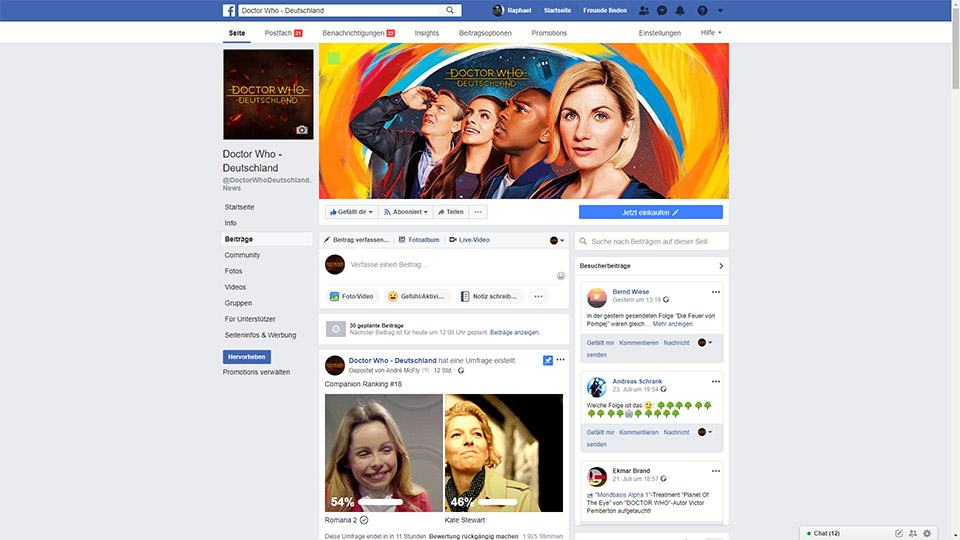Screen dimensions: 960x540
Task: Open account menu arrow in top bar
Action: [x=721, y=10]
